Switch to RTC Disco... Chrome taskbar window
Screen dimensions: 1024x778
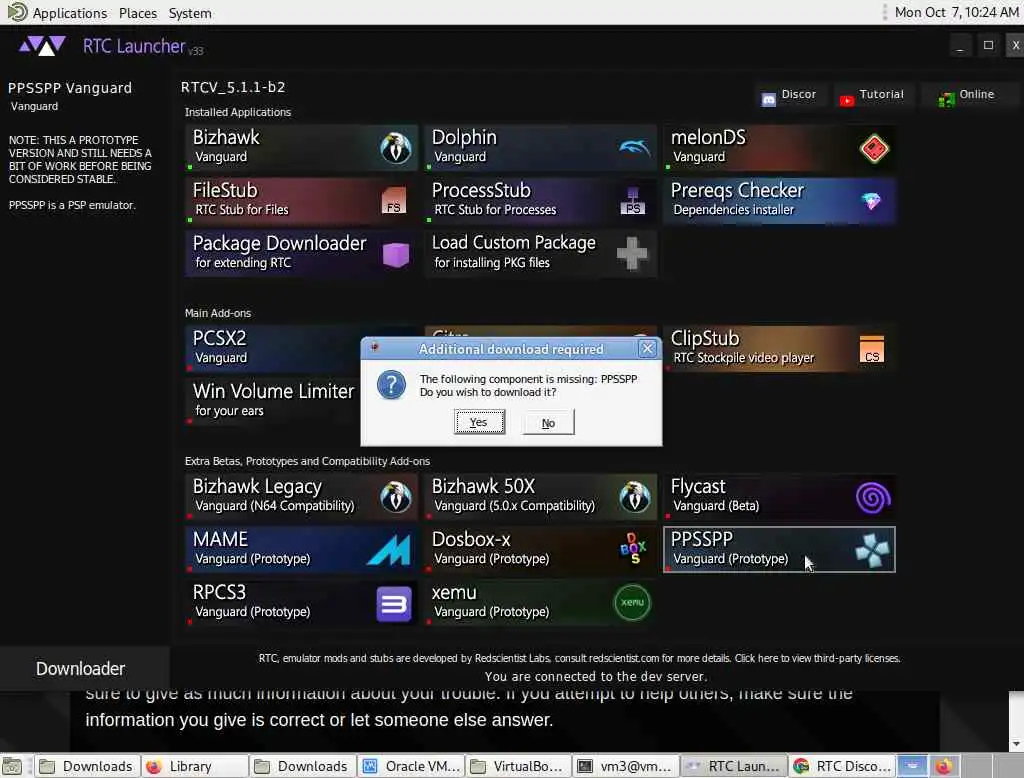[842, 766]
